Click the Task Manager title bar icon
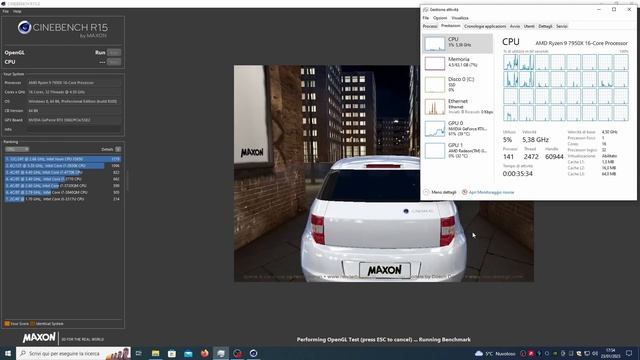 [426, 9]
